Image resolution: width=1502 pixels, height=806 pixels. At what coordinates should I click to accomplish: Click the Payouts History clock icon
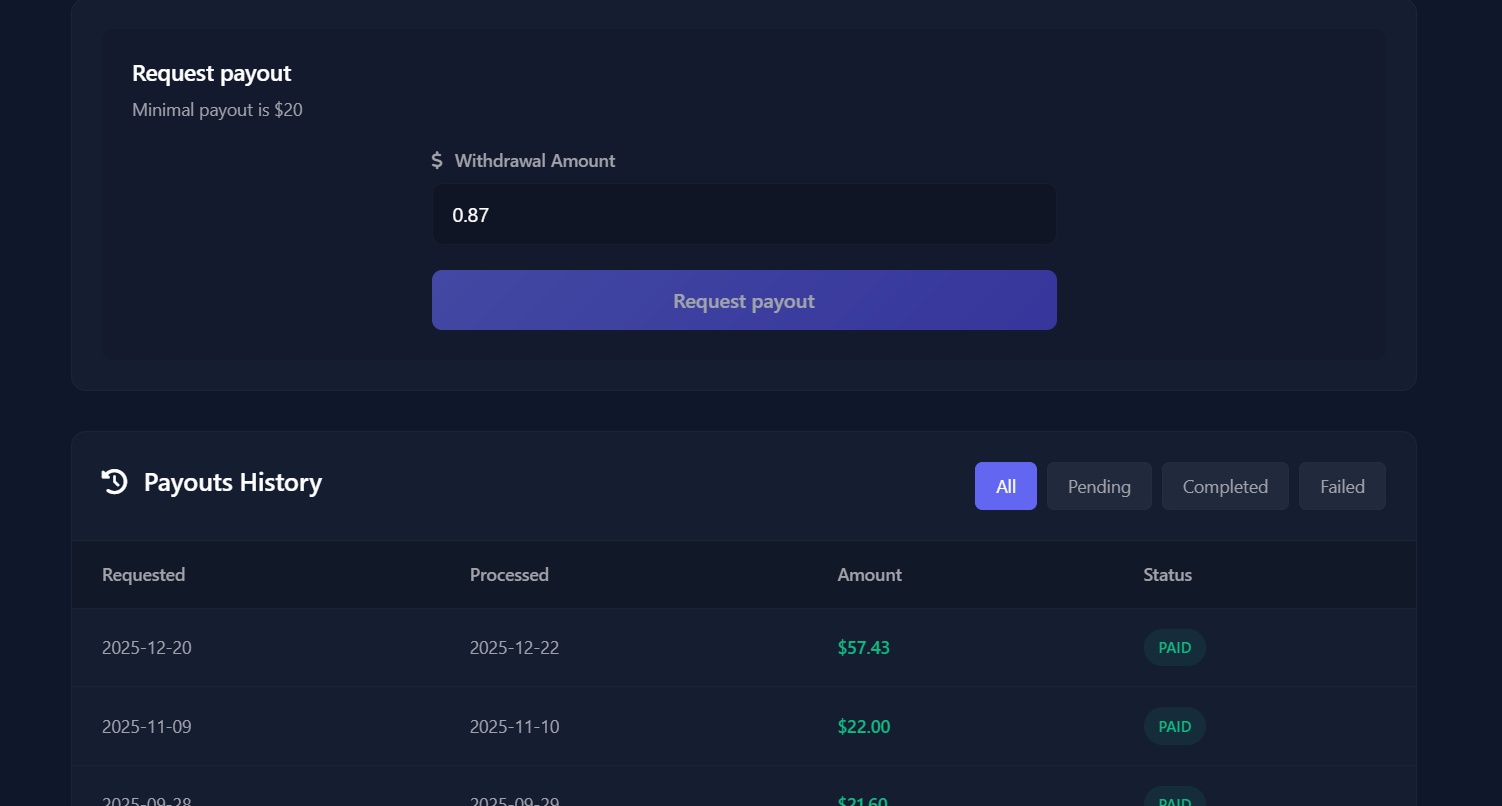click(115, 482)
